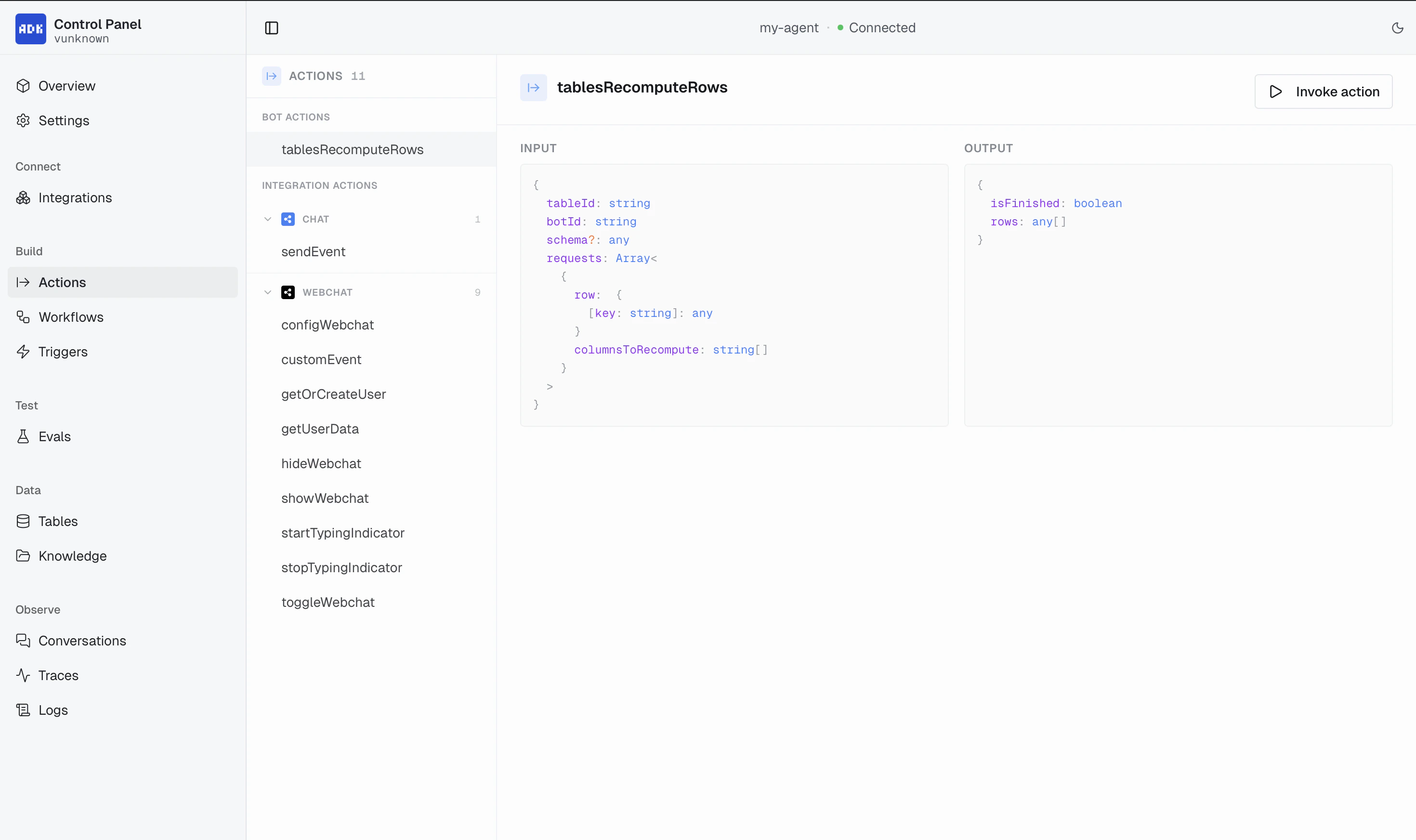Click the ADK logo icon
1416x840 pixels.
pyautogui.click(x=30, y=29)
